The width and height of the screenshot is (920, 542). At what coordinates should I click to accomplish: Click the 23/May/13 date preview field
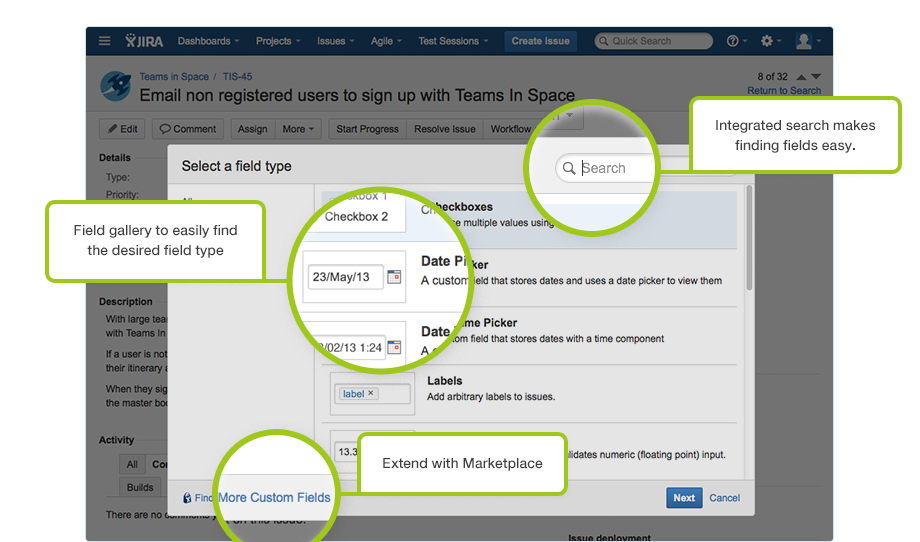(x=346, y=277)
